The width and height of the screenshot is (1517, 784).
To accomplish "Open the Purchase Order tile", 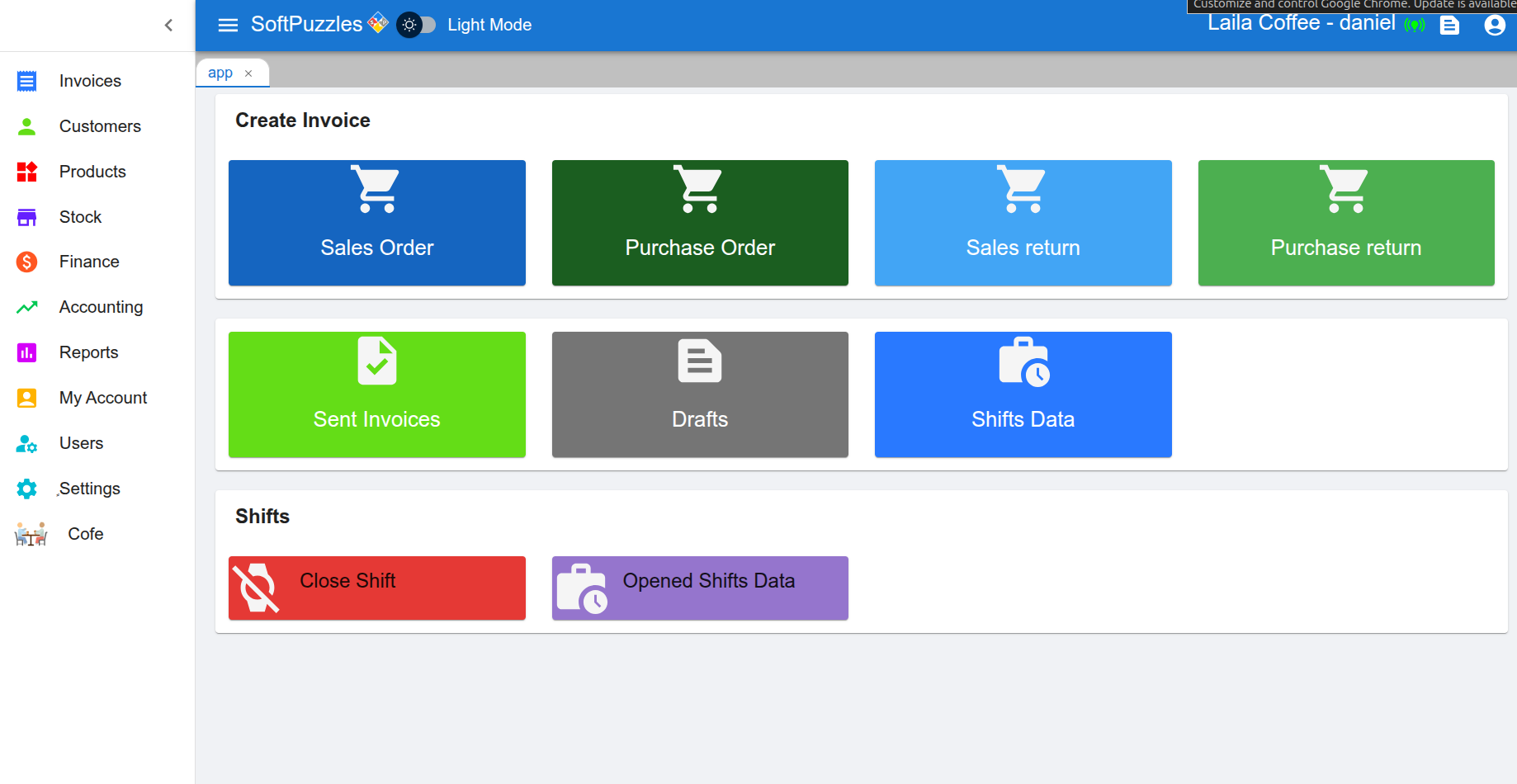I will point(700,223).
